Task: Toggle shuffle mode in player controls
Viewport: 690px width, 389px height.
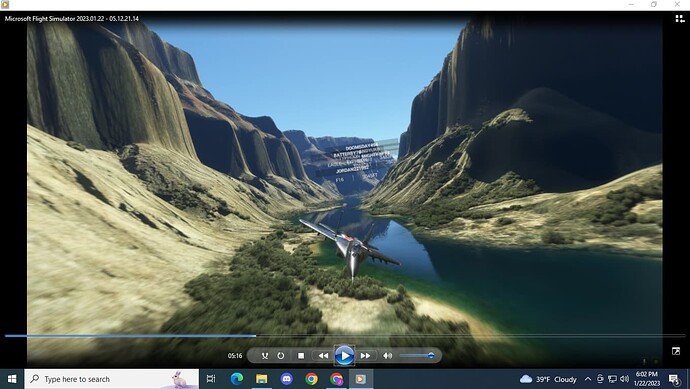Action: click(x=264, y=356)
